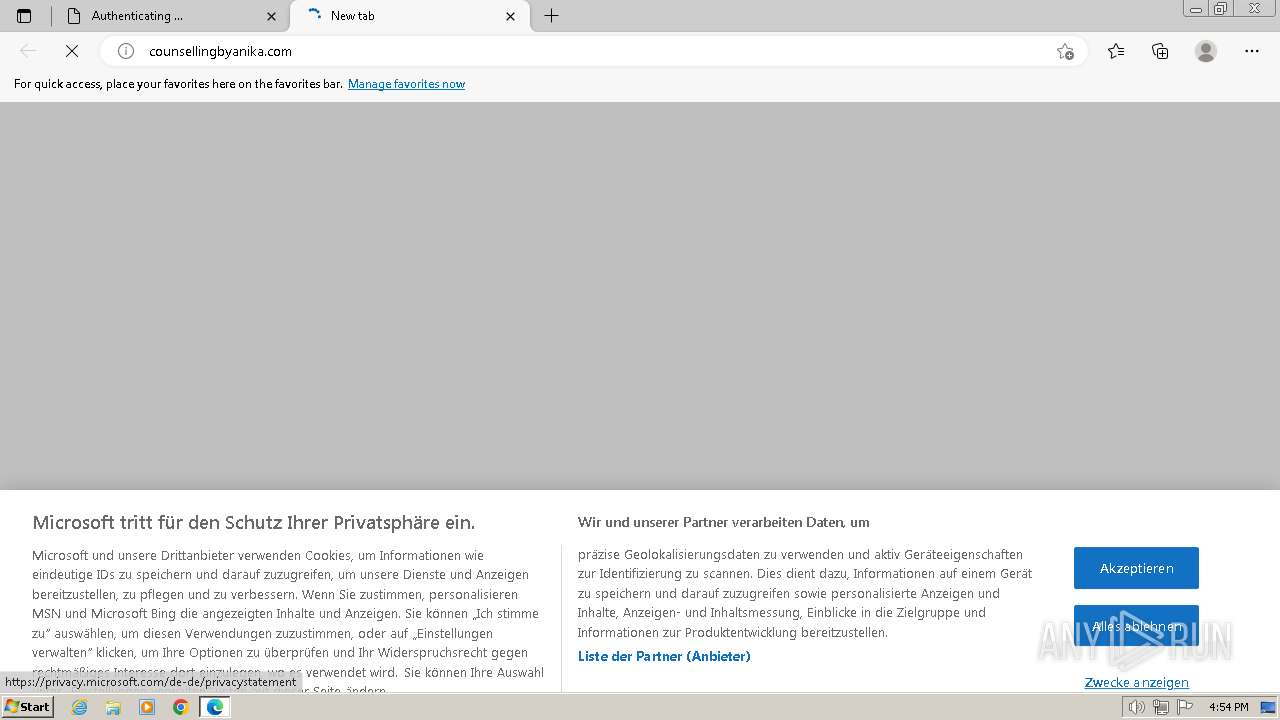The height and width of the screenshot is (720, 1280).
Task: Open File Explorer from taskbar
Action: (113, 707)
